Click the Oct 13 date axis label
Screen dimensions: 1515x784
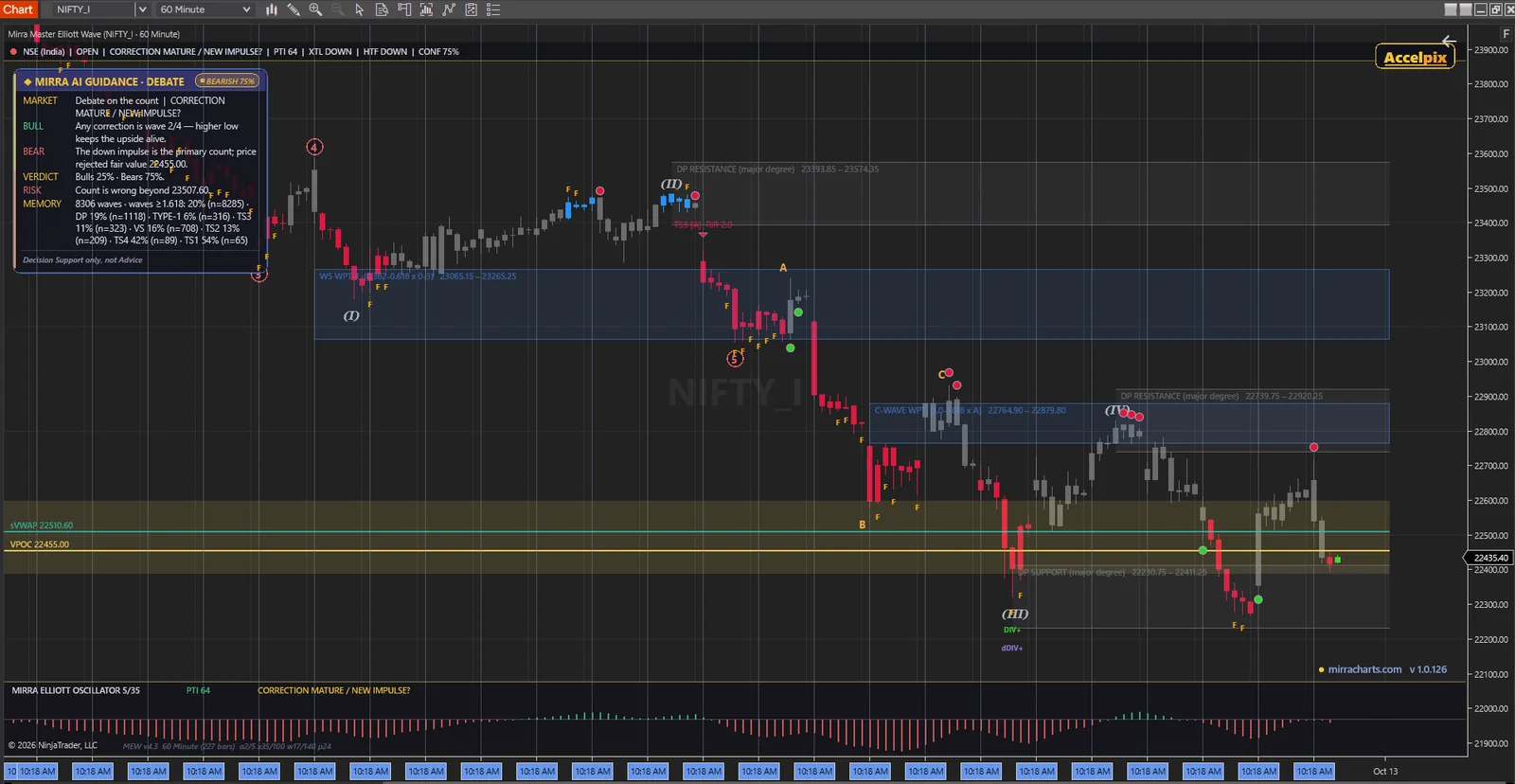pyautogui.click(x=1385, y=771)
